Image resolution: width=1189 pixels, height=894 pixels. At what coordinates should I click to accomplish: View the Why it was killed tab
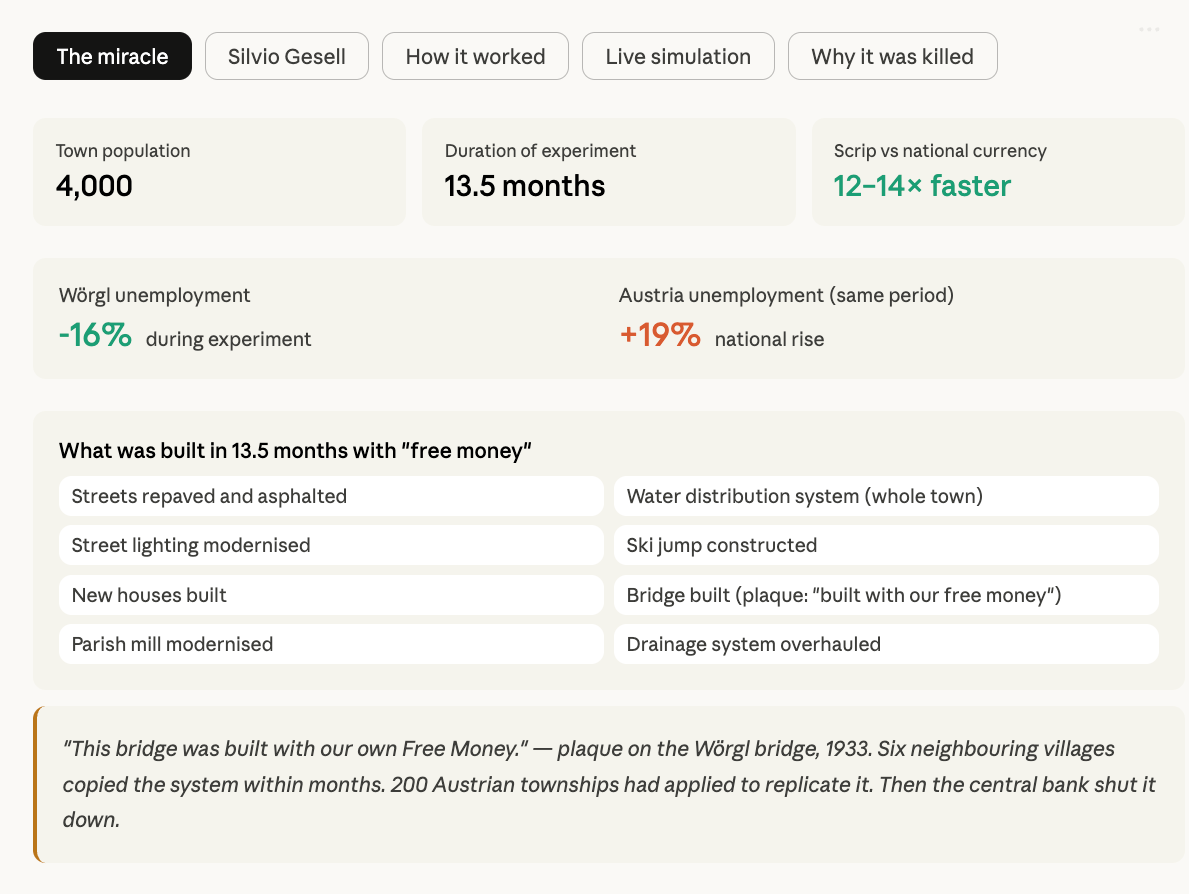tap(893, 56)
